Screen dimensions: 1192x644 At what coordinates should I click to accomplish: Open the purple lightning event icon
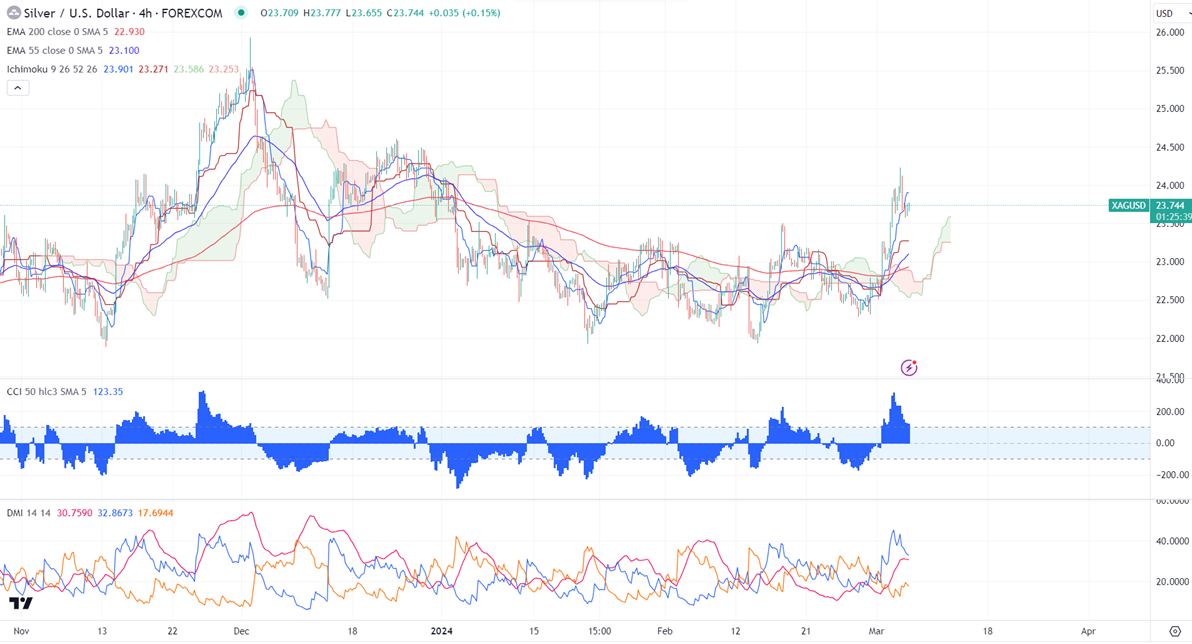click(x=908, y=368)
